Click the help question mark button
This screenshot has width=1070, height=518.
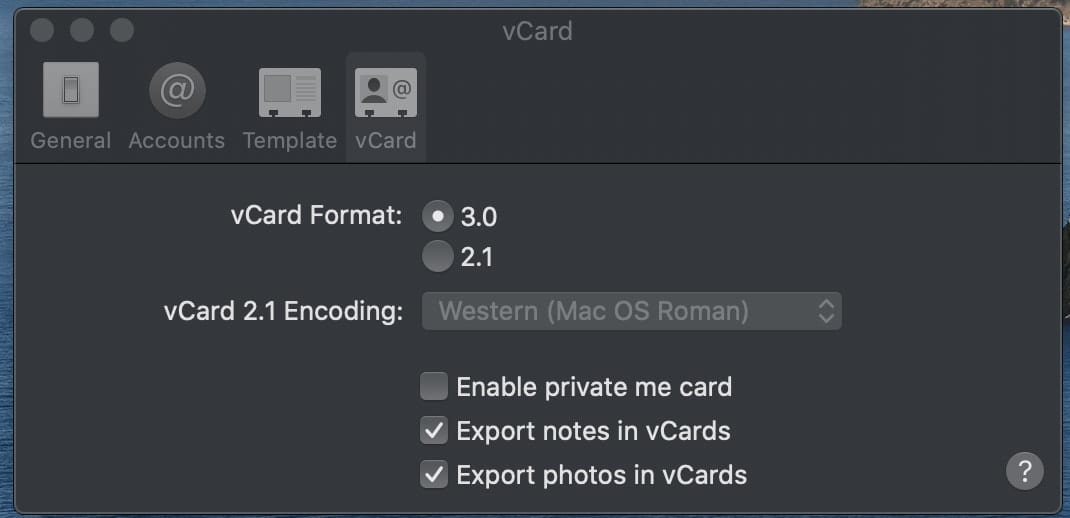[x=1024, y=470]
